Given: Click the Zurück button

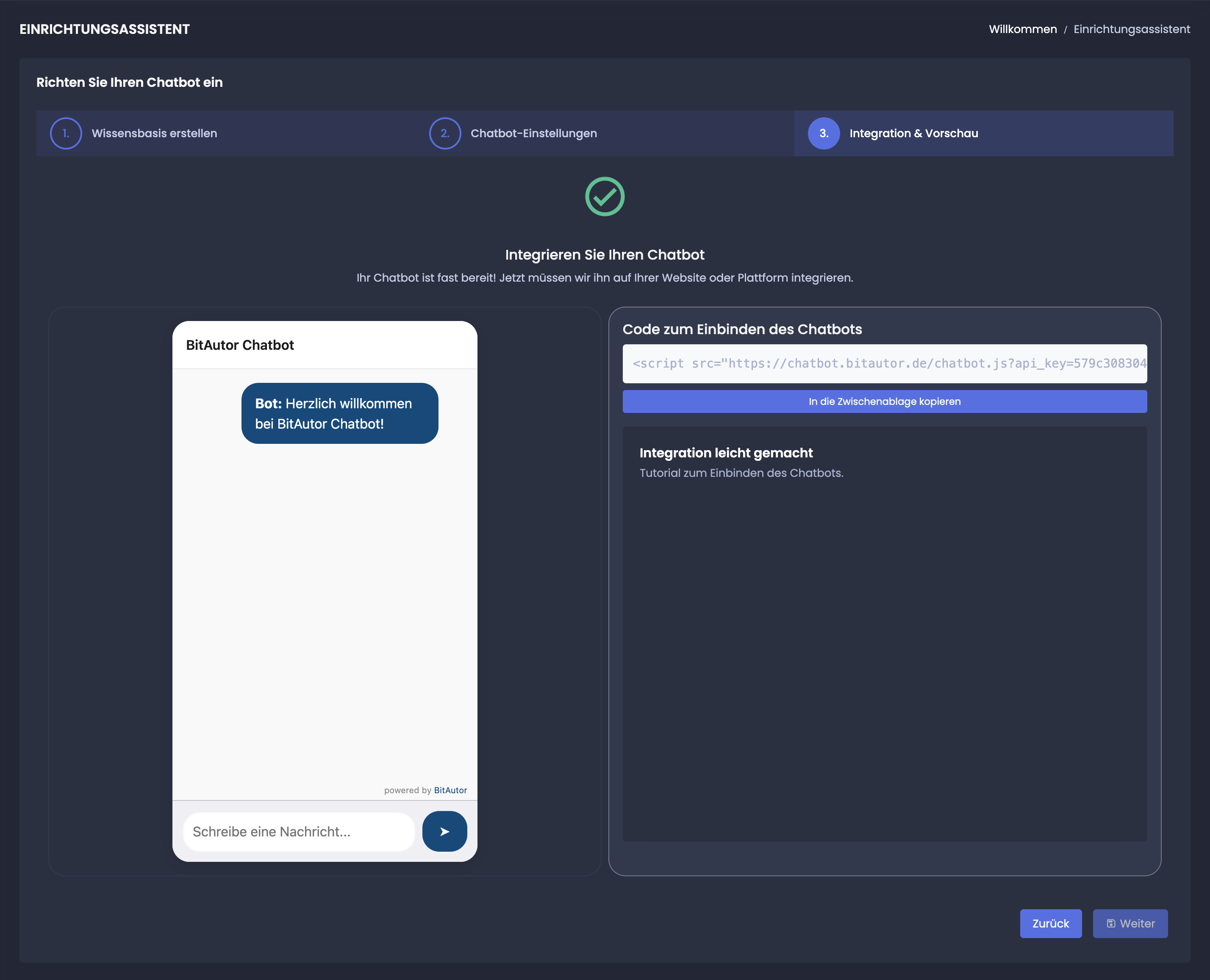Looking at the screenshot, I should [x=1050, y=924].
